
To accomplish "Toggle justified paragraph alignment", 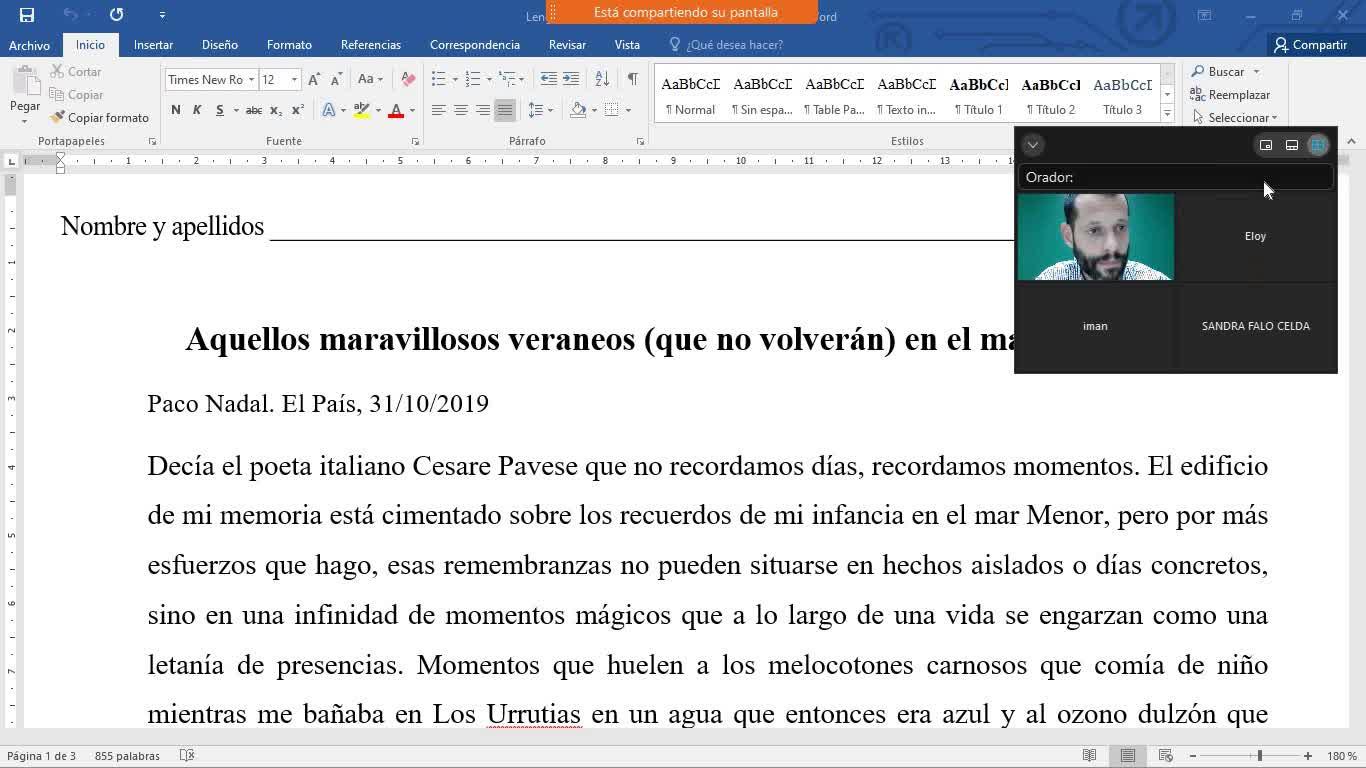I will [x=505, y=110].
